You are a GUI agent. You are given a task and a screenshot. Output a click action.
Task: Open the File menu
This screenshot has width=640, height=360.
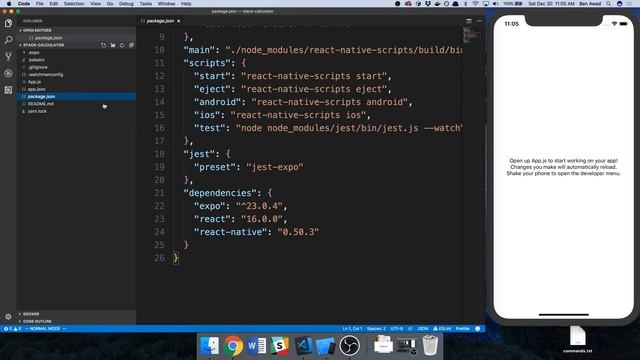(40, 4)
